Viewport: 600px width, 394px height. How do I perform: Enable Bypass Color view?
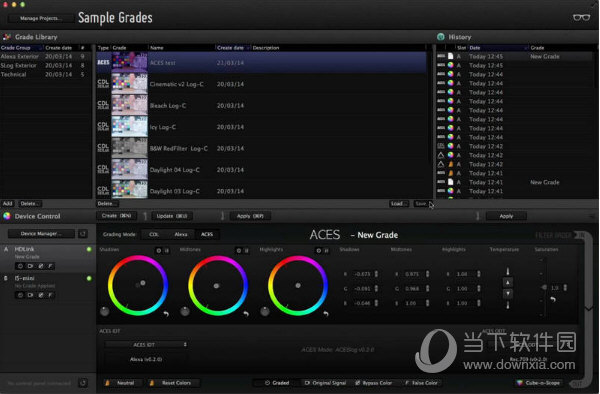tap(374, 383)
